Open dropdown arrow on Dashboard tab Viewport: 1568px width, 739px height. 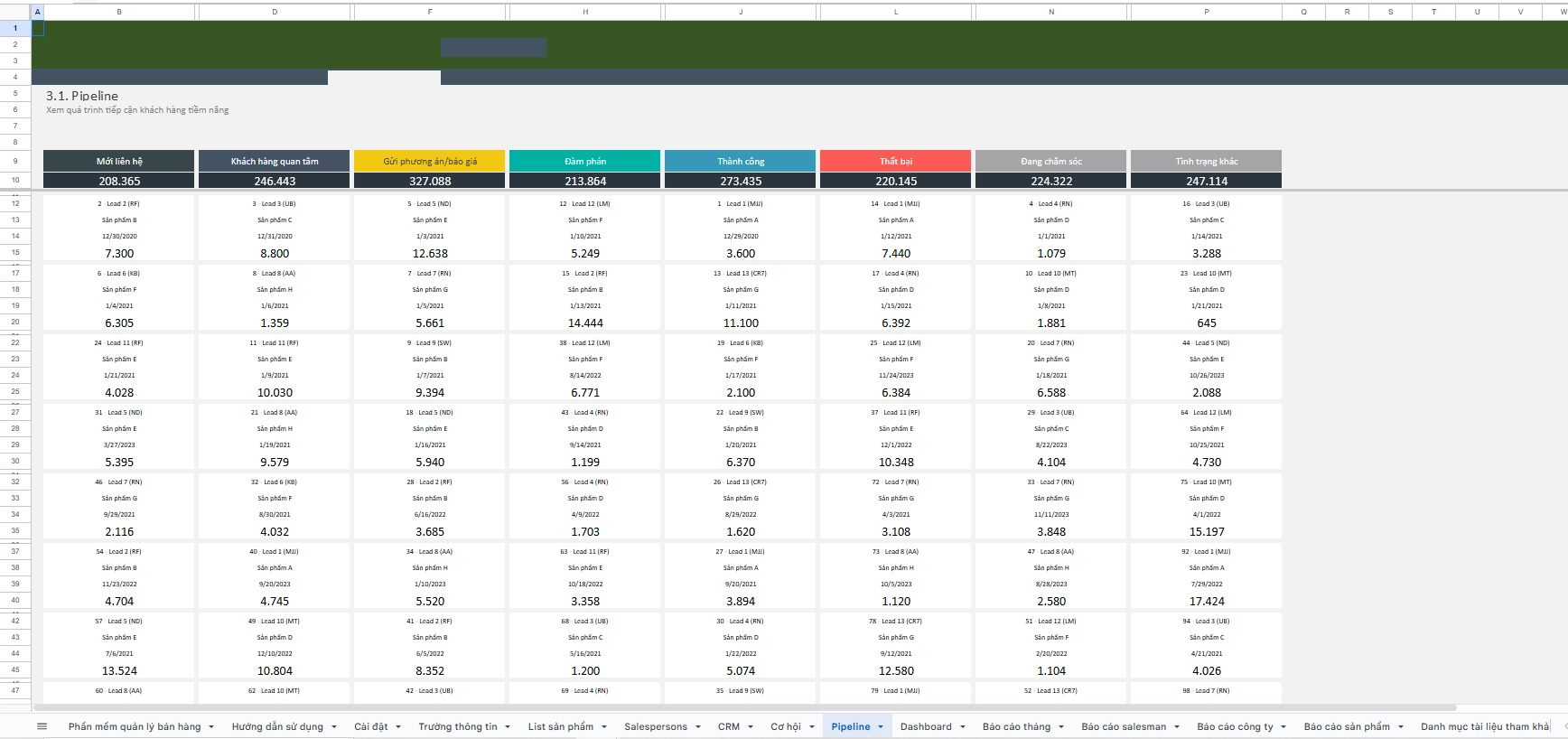pyautogui.click(x=963, y=726)
